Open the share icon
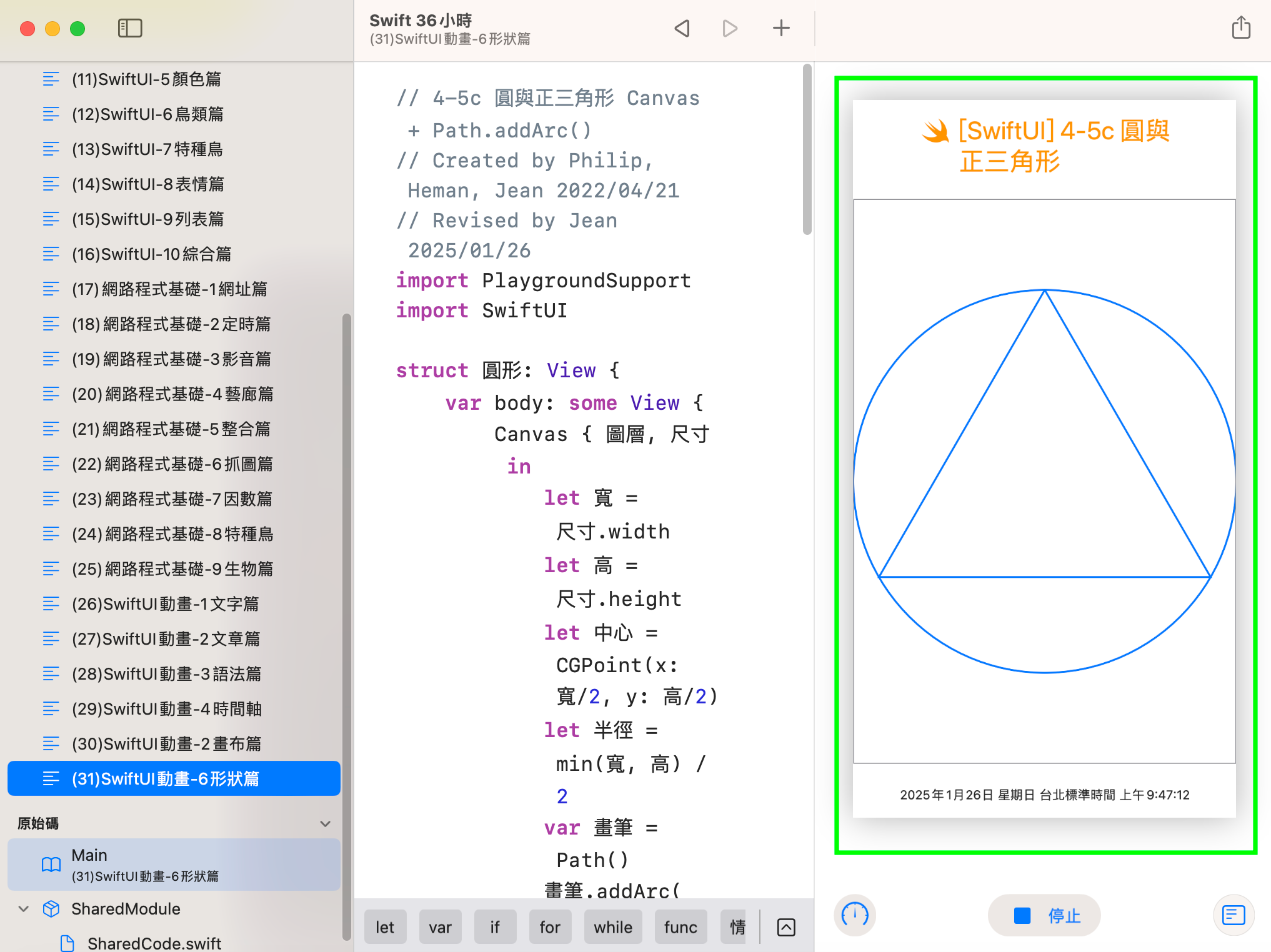 [1240, 28]
